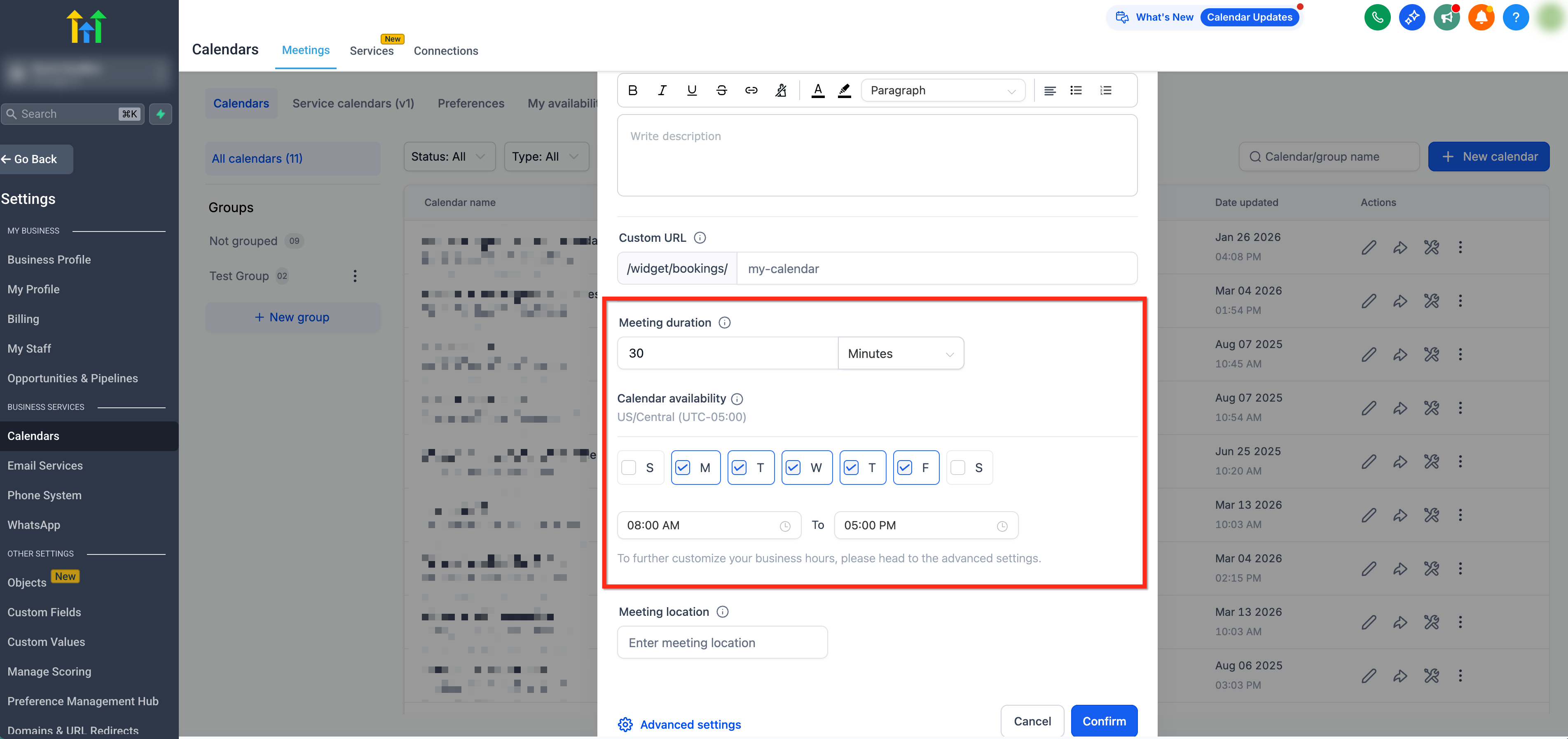Screen dimensions: 1568x739
Task: Switch to the Connections tab
Action: [x=446, y=51]
